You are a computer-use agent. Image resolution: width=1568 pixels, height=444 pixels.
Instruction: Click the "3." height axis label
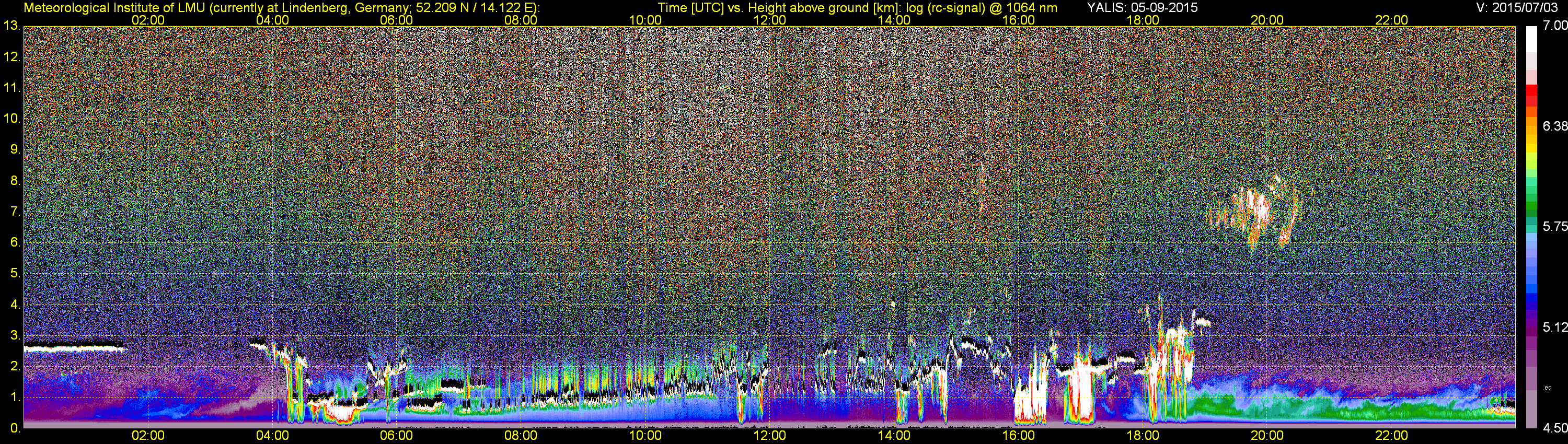click(x=15, y=335)
